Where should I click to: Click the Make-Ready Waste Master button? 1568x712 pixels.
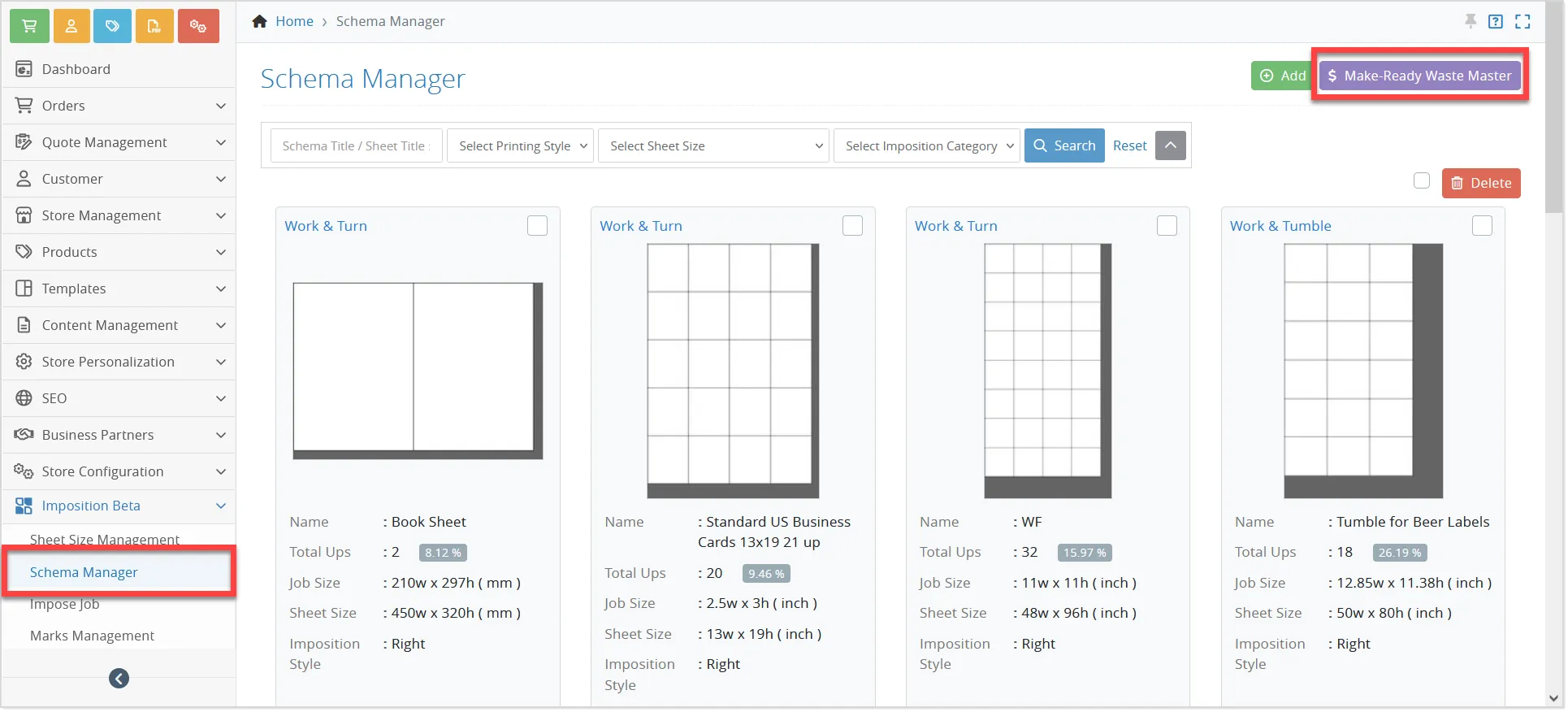click(x=1419, y=76)
